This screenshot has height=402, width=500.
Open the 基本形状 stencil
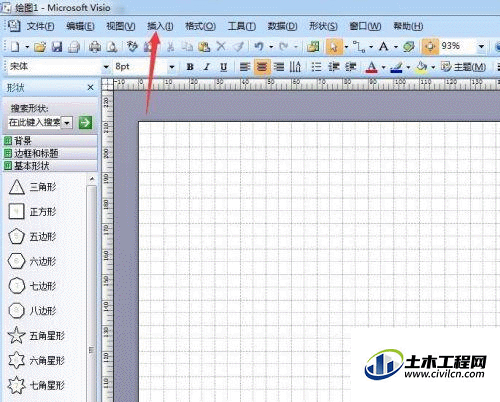pos(50,166)
